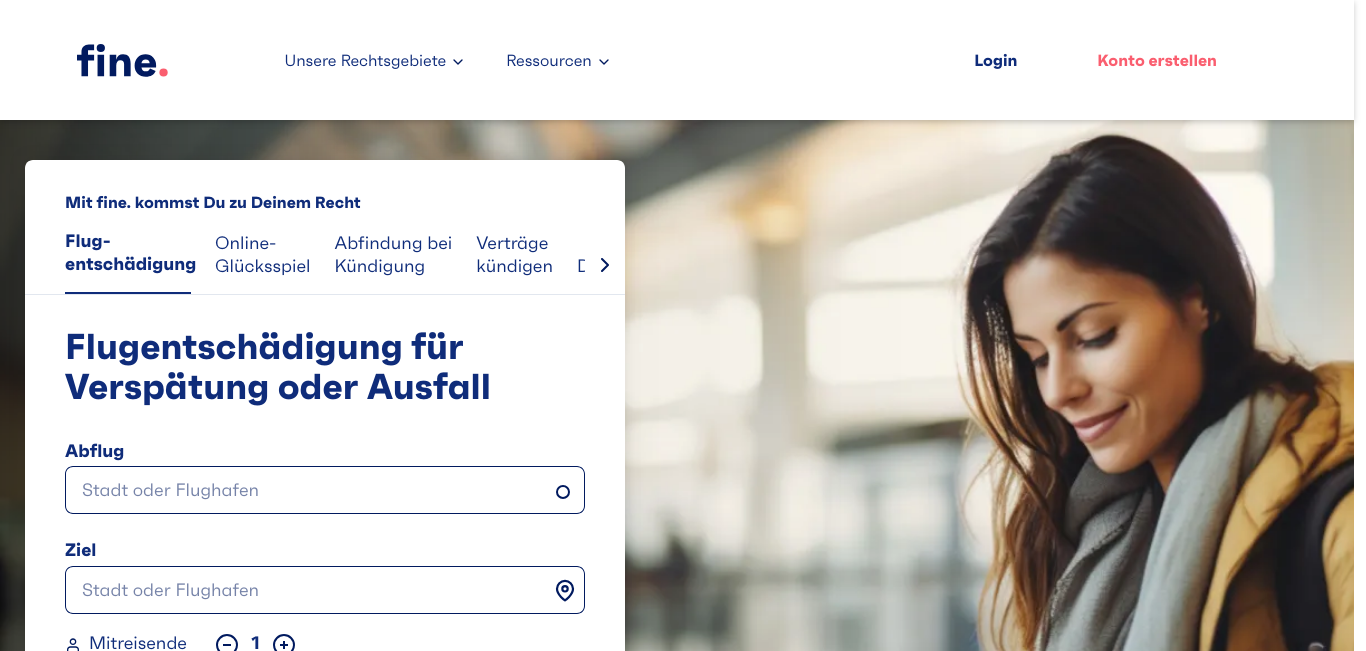Focus the Abflug airport input field
The image size is (1366, 651).
[x=325, y=490]
